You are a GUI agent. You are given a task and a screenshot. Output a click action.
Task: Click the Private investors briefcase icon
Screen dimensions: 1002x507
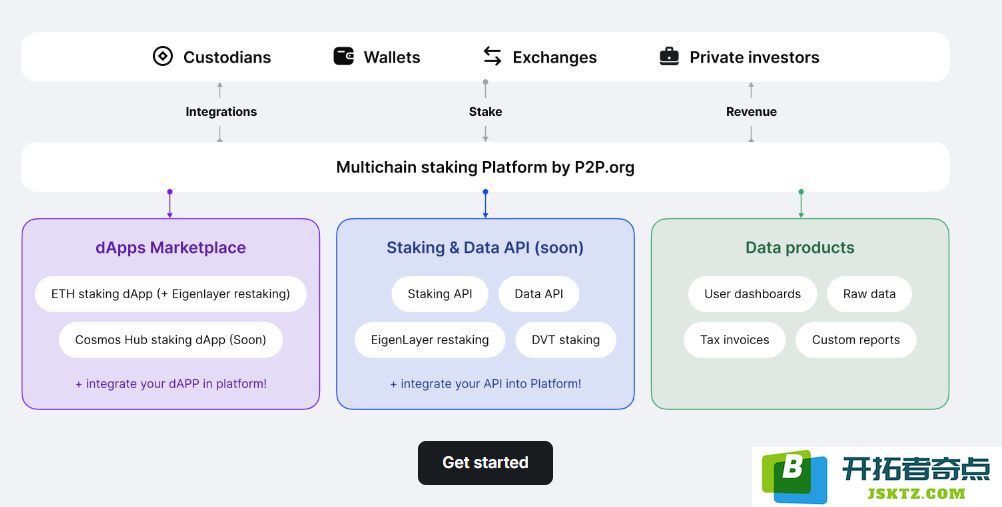669,56
